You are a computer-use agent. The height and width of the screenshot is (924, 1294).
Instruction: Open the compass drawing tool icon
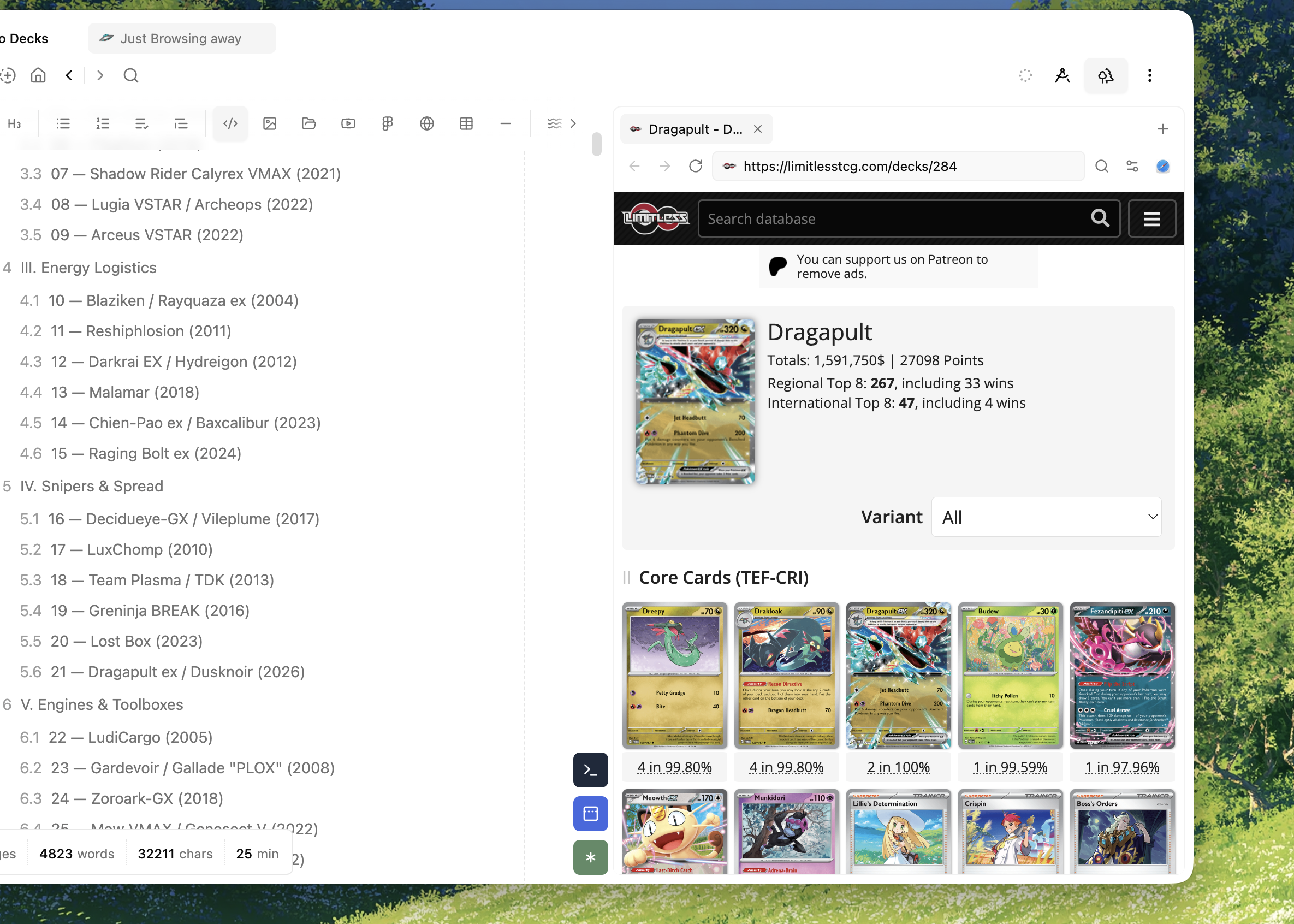[1062, 76]
